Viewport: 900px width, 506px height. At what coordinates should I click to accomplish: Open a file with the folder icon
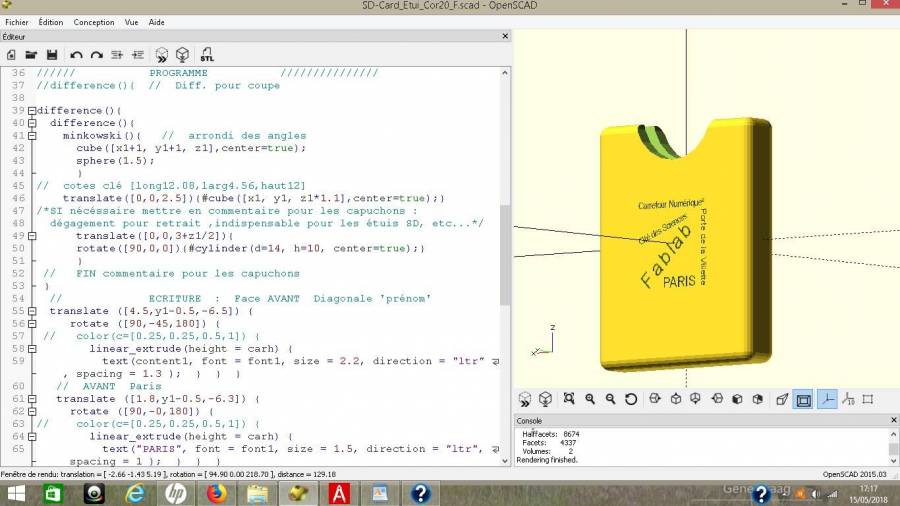[31, 55]
